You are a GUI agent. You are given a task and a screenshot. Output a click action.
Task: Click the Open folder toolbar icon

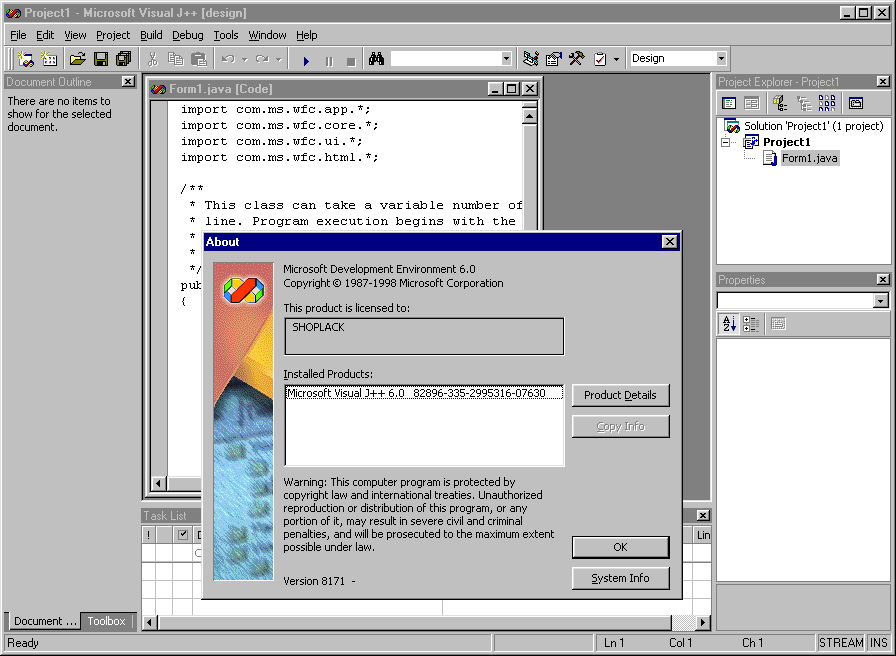(77, 59)
